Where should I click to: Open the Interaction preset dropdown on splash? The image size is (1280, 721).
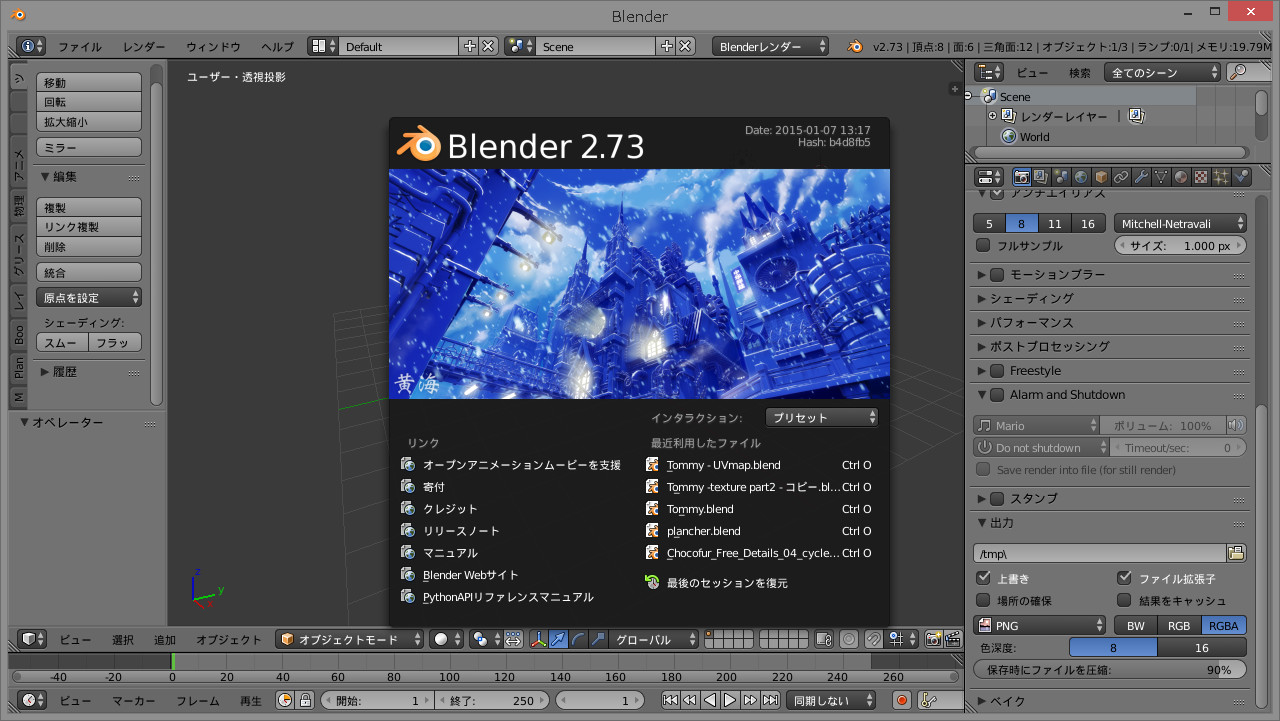822,417
